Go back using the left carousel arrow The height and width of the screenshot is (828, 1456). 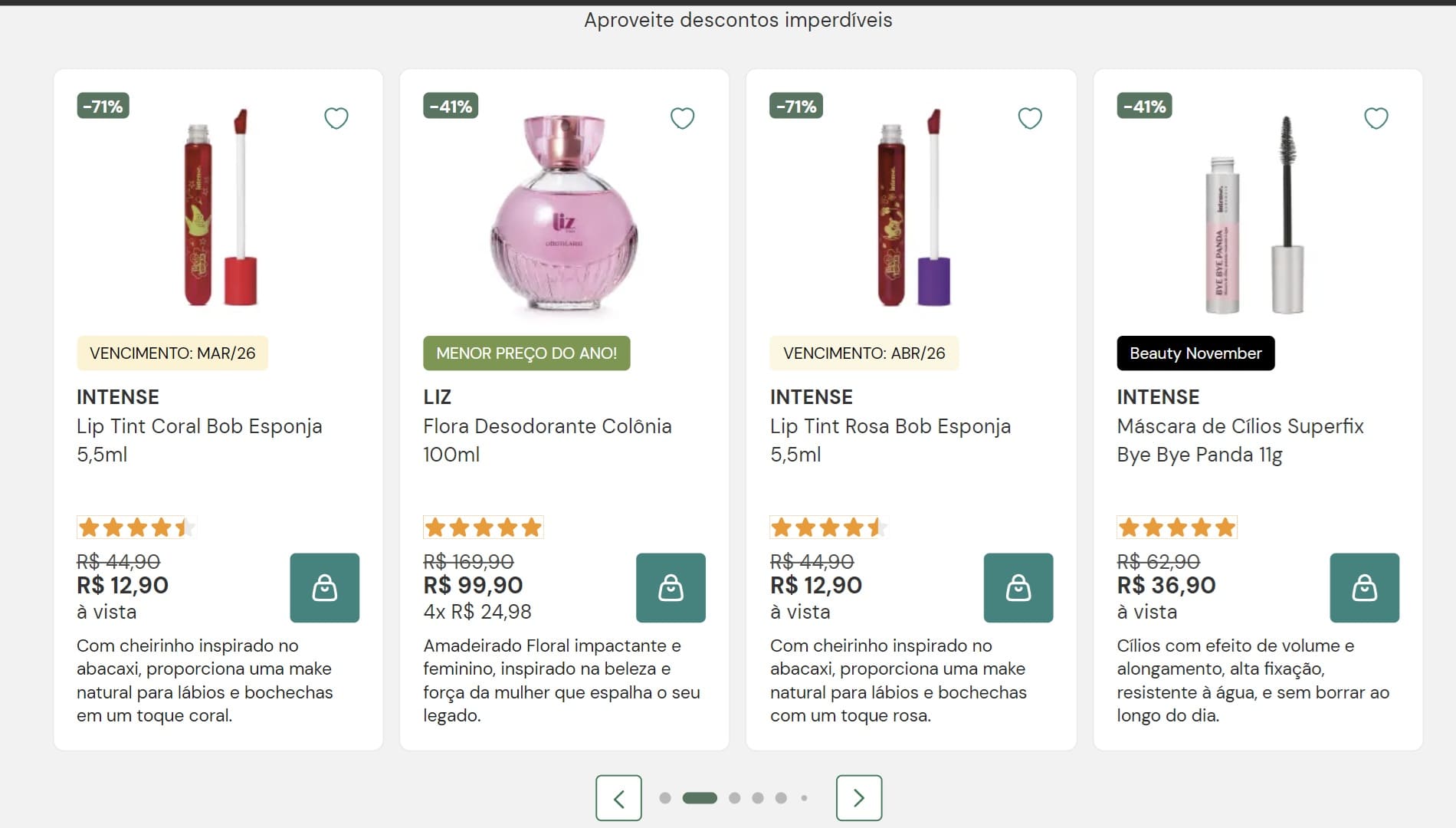pos(619,797)
